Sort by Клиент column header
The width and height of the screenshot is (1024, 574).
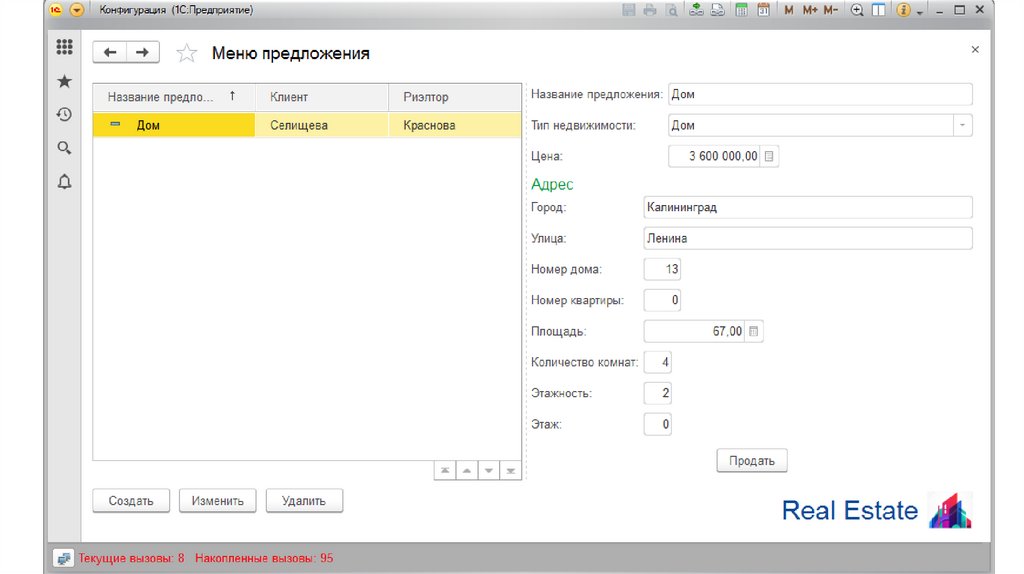(x=322, y=97)
